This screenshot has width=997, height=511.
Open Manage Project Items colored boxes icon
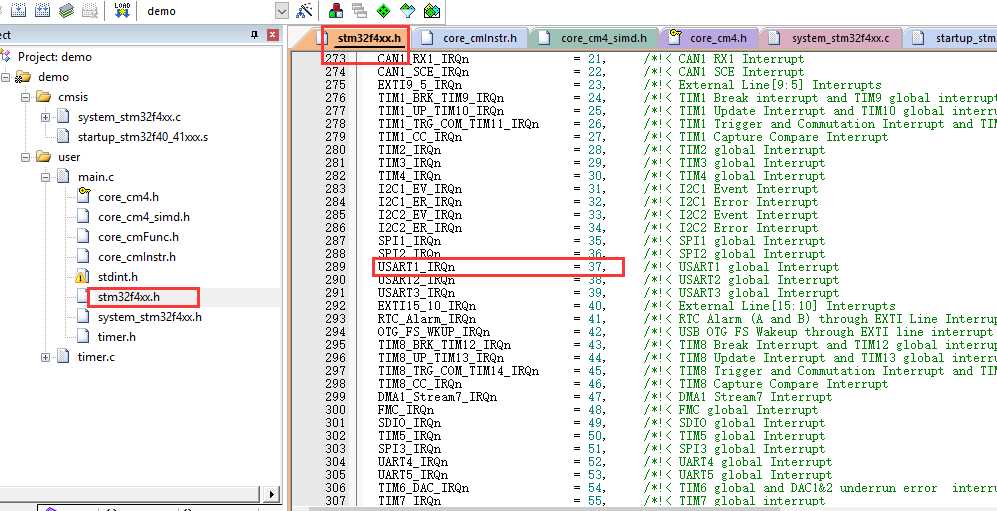(x=336, y=10)
